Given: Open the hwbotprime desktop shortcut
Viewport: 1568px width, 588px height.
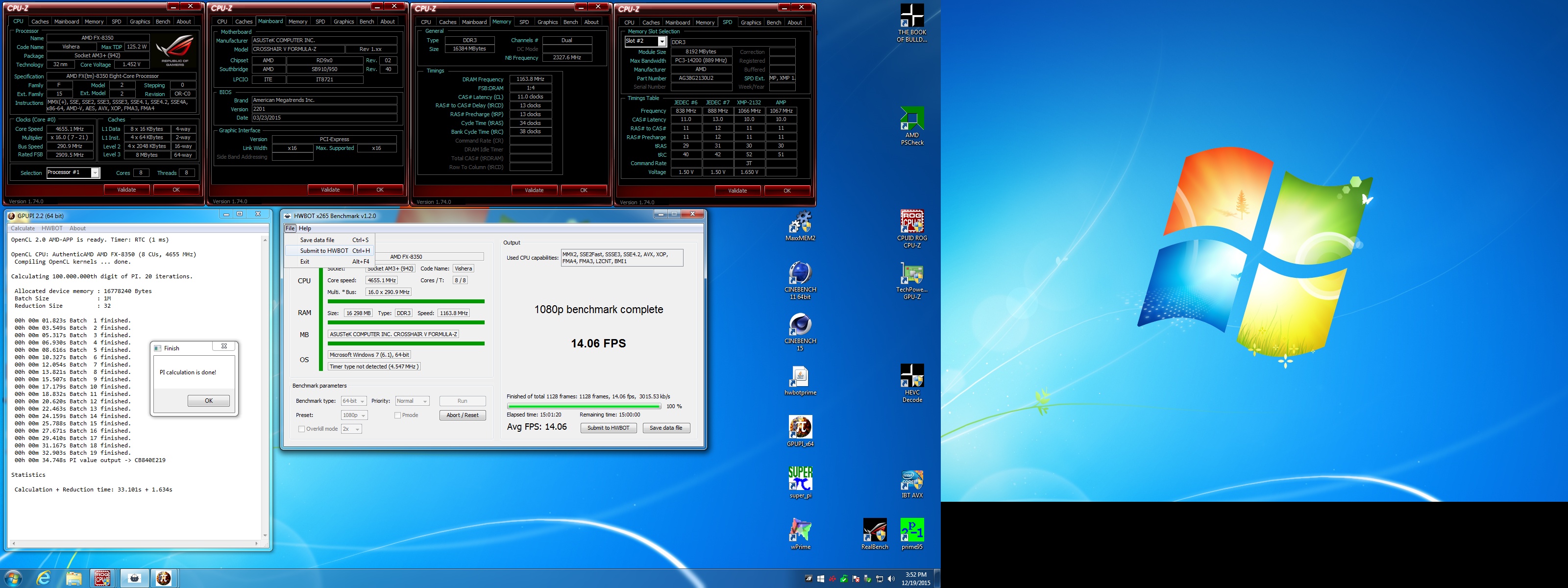Looking at the screenshot, I should pyautogui.click(x=800, y=380).
